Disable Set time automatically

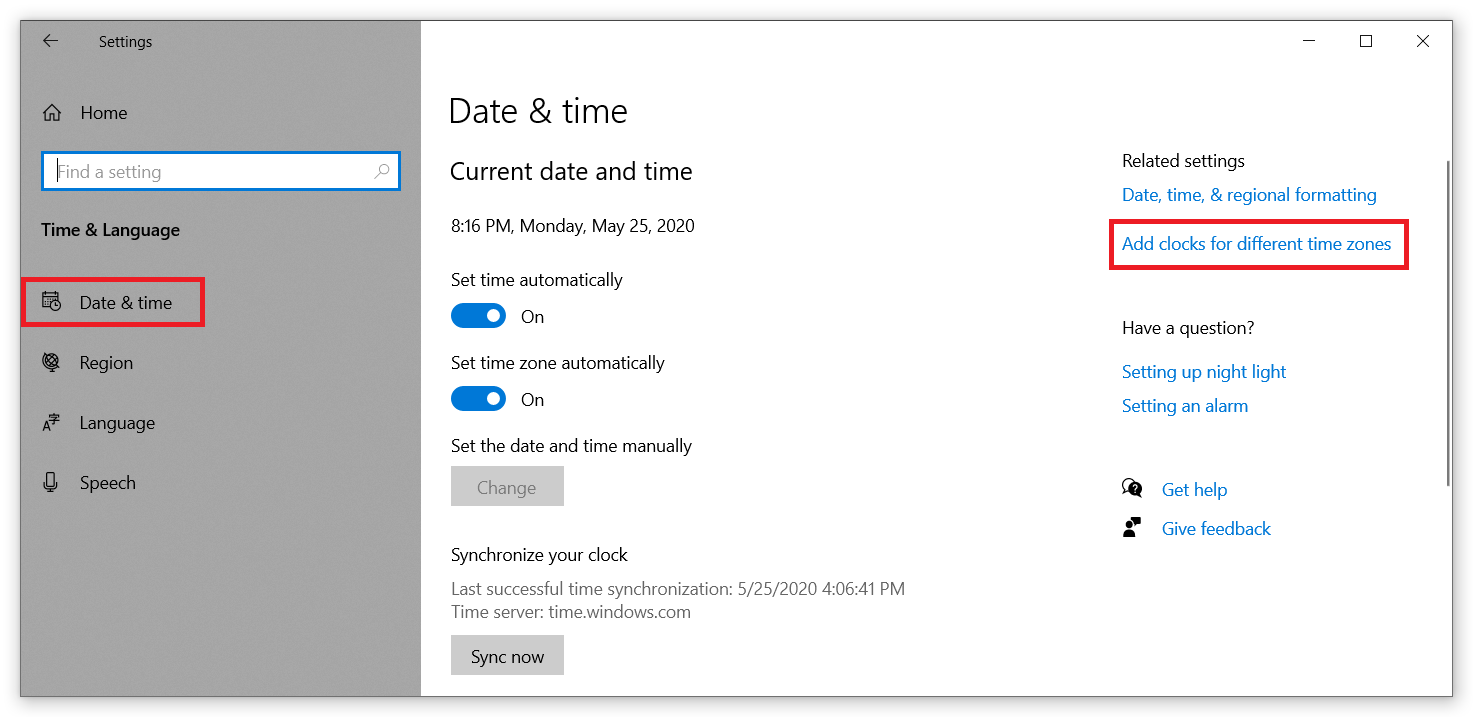point(478,315)
